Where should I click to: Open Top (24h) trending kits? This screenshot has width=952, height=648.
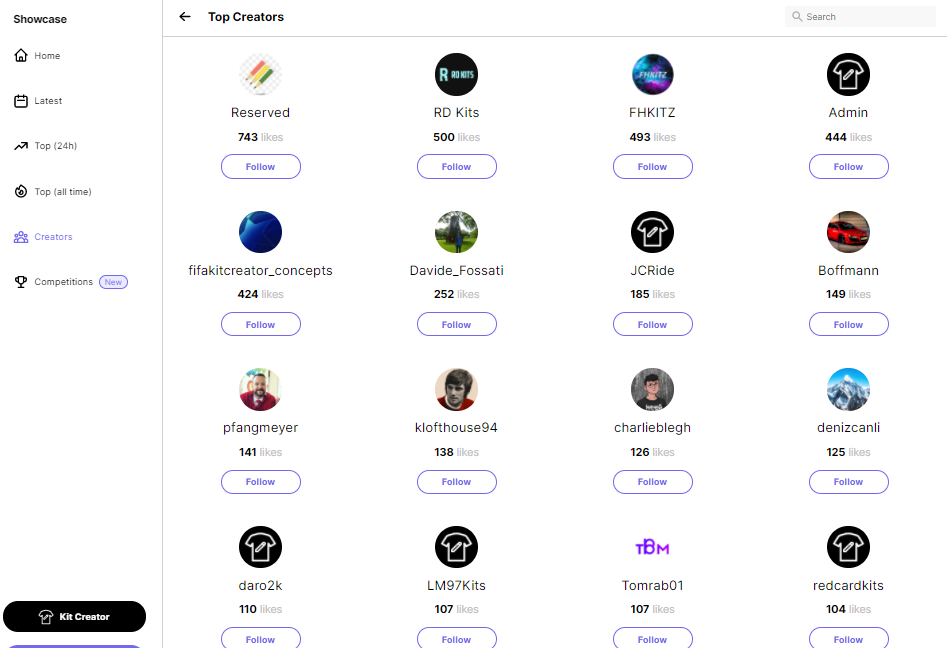pos(55,146)
